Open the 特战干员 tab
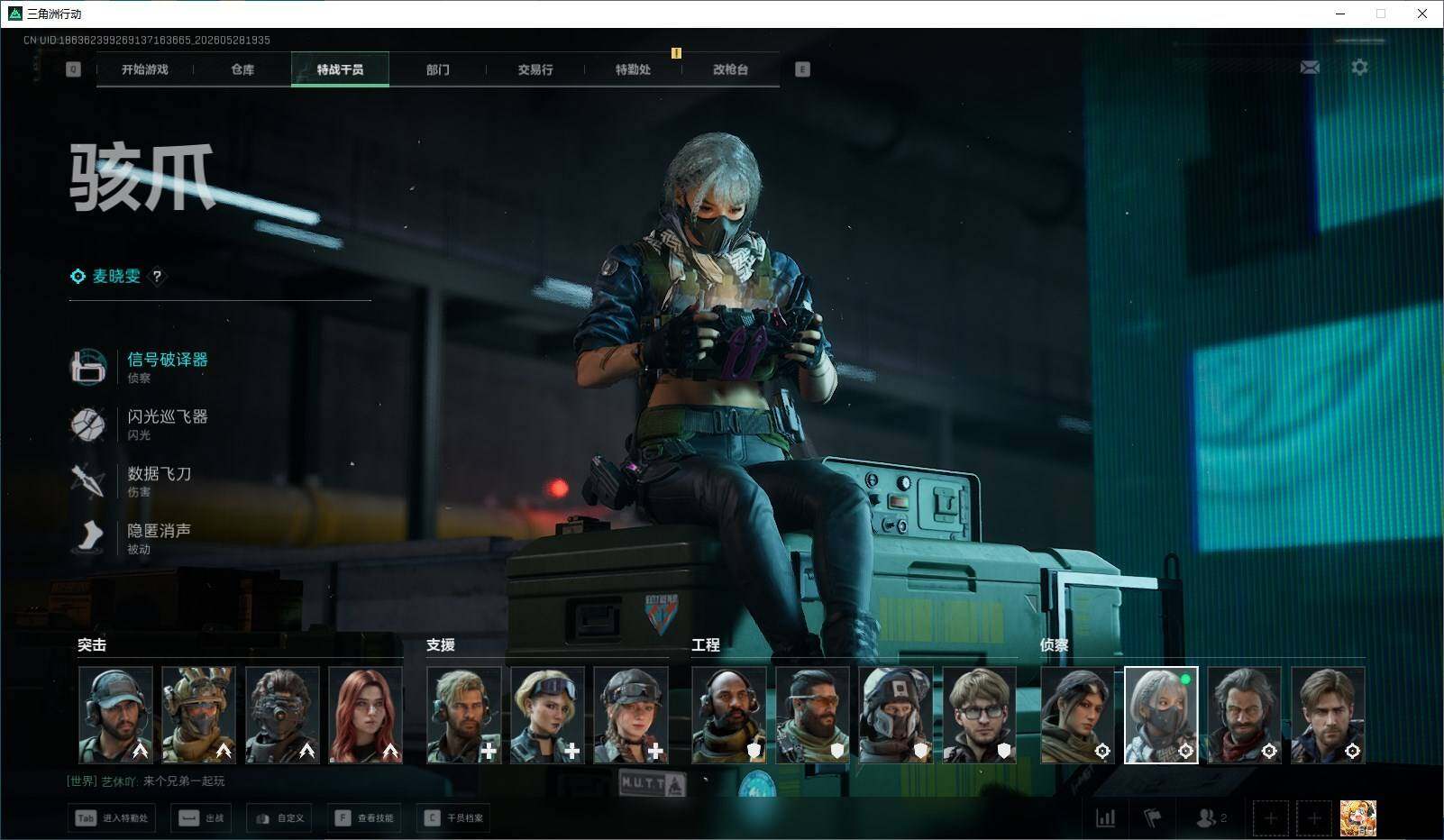The width and height of the screenshot is (1444, 840). (340, 69)
